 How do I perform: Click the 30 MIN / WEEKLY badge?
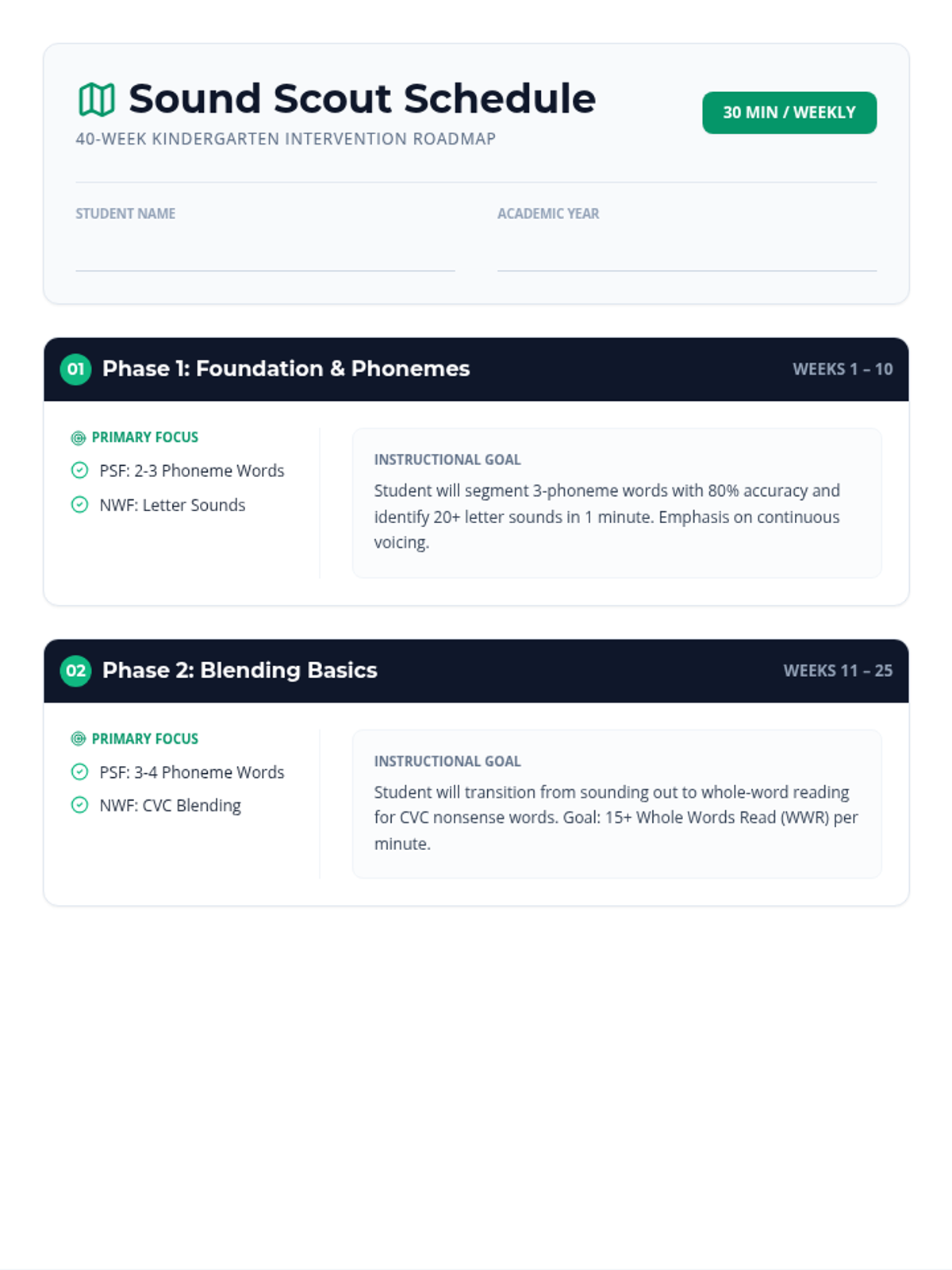pos(789,113)
